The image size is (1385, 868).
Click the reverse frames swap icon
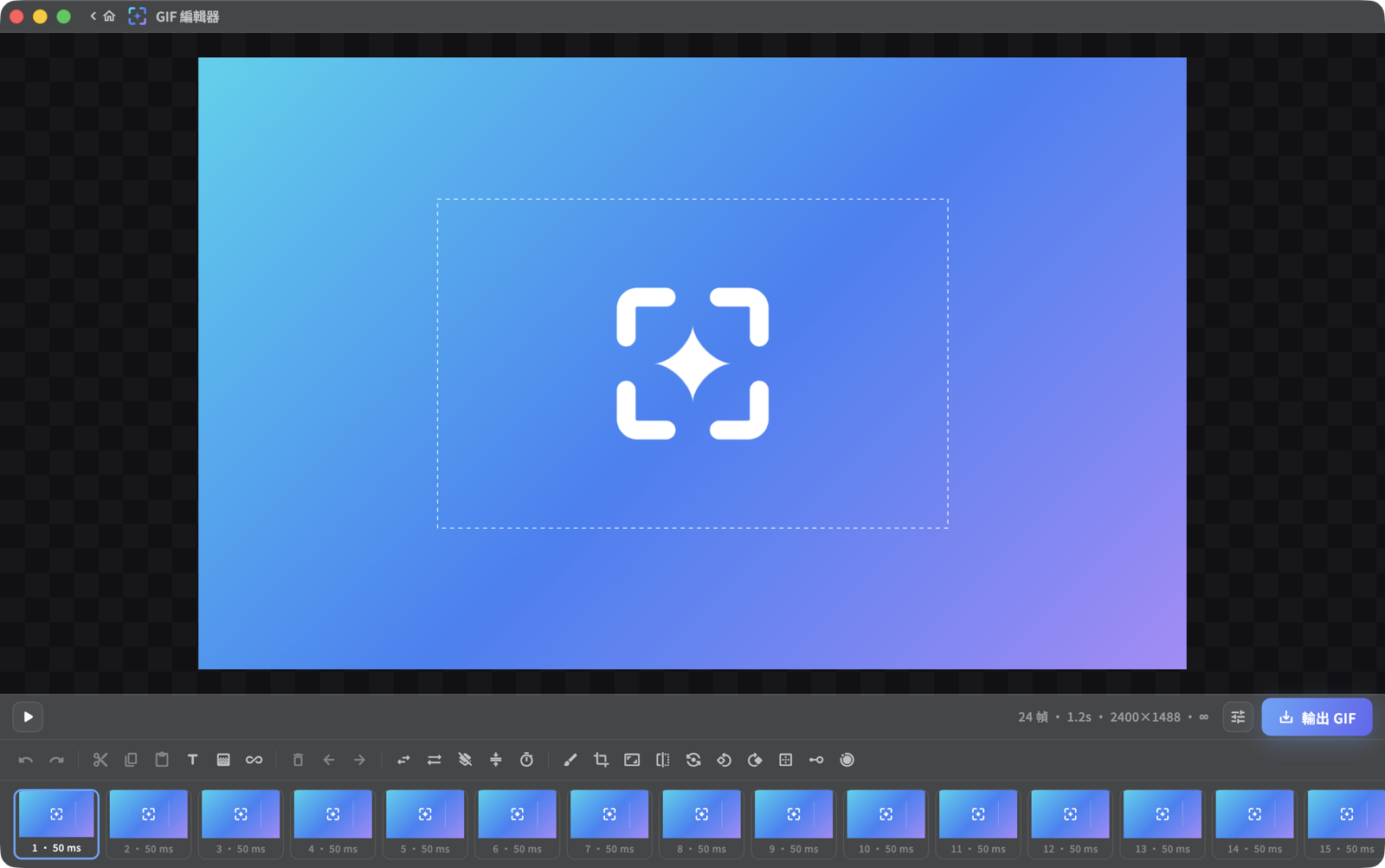(403, 760)
